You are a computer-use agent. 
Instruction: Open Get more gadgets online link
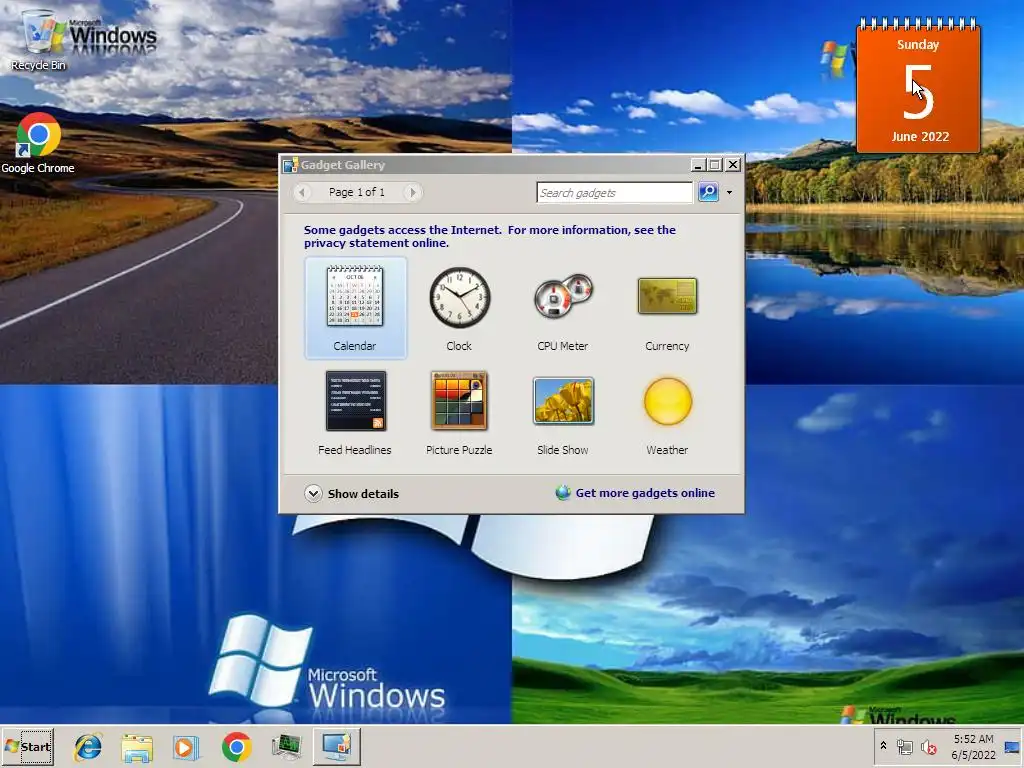645,493
